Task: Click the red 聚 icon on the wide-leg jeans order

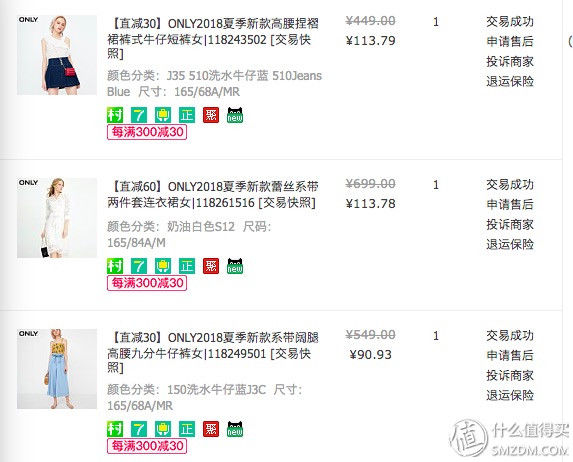Action: click(x=211, y=429)
